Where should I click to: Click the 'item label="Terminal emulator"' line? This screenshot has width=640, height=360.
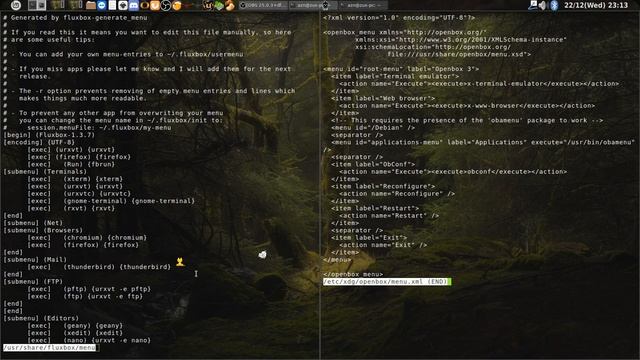point(395,76)
